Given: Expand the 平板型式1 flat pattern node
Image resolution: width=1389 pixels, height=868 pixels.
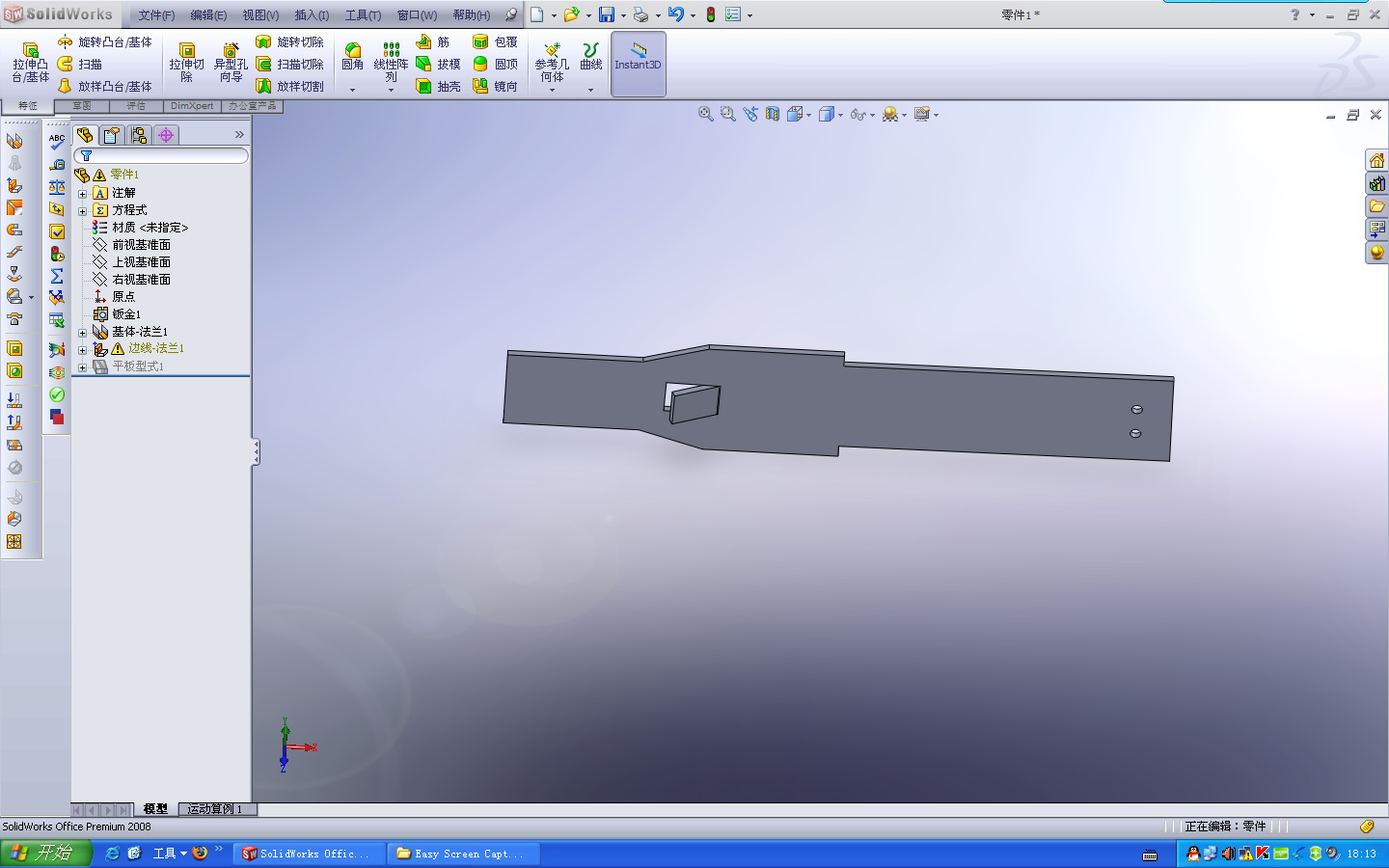Looking at the screenshot, I should pyautogui.click(x=82, y=366).
